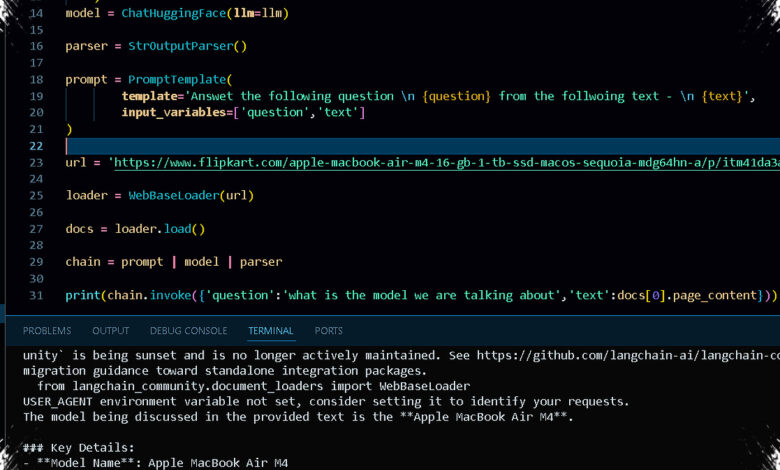This screenshot has height=470, width=780.
Task: Click WebBaseLoader call on line 25
Action: [174, 195]
